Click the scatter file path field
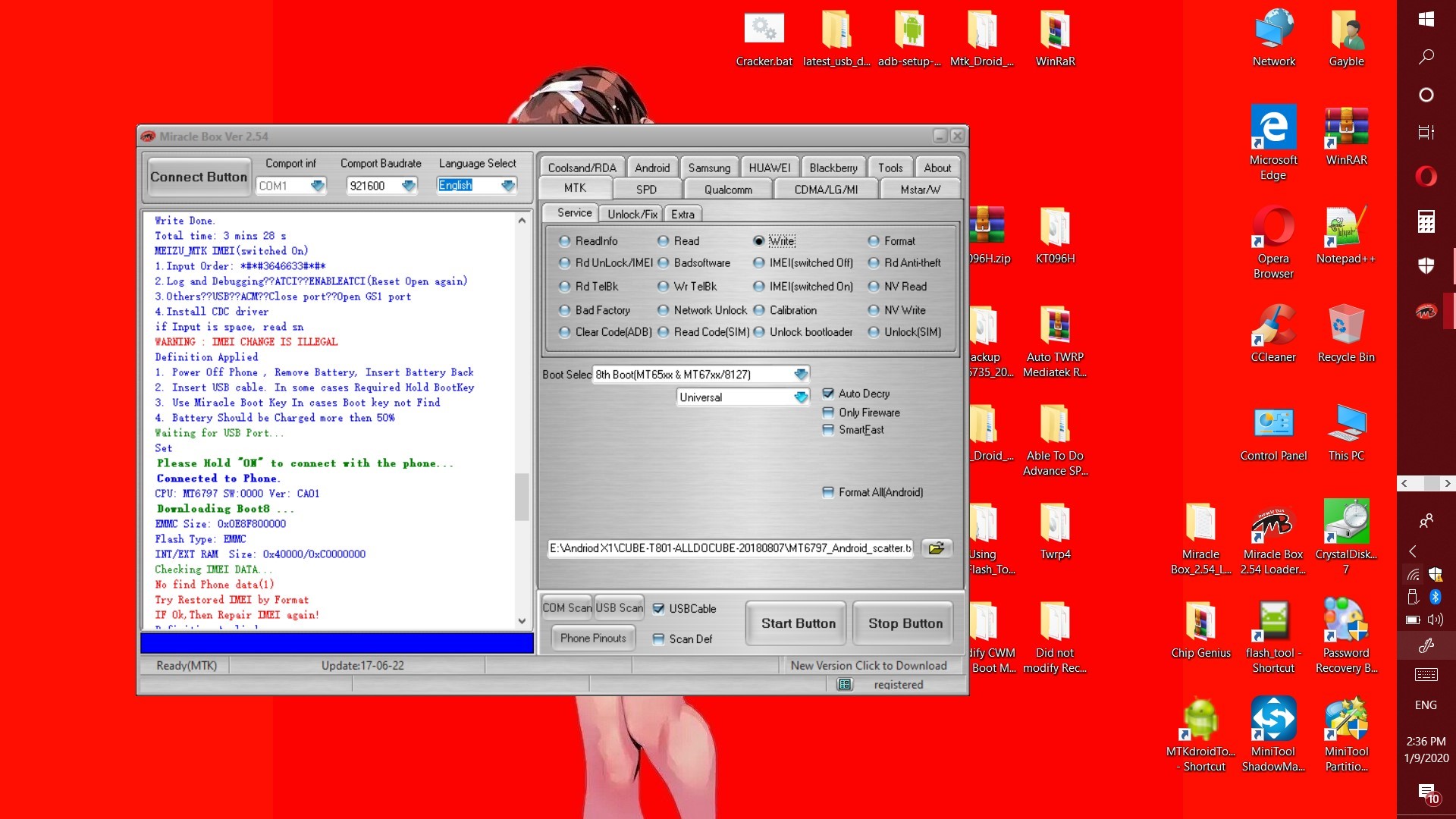 [x=730, y=548]
